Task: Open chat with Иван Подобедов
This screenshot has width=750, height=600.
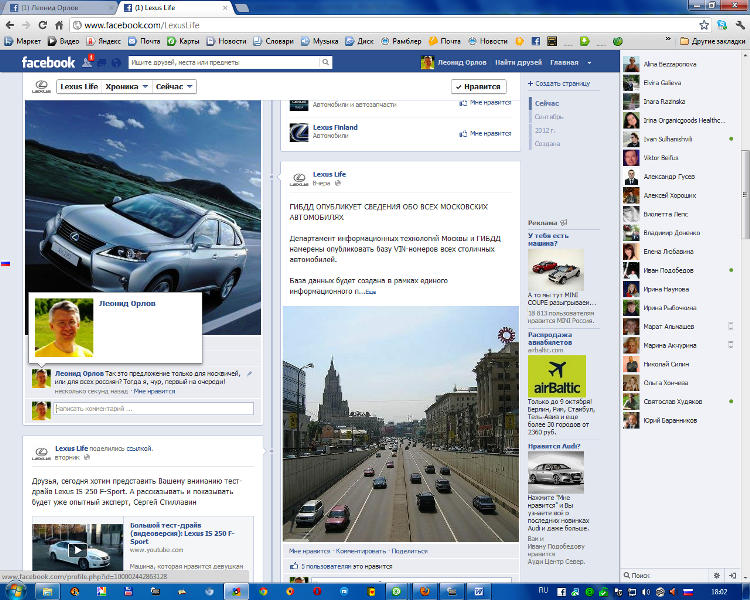Action: click(678, 270)
